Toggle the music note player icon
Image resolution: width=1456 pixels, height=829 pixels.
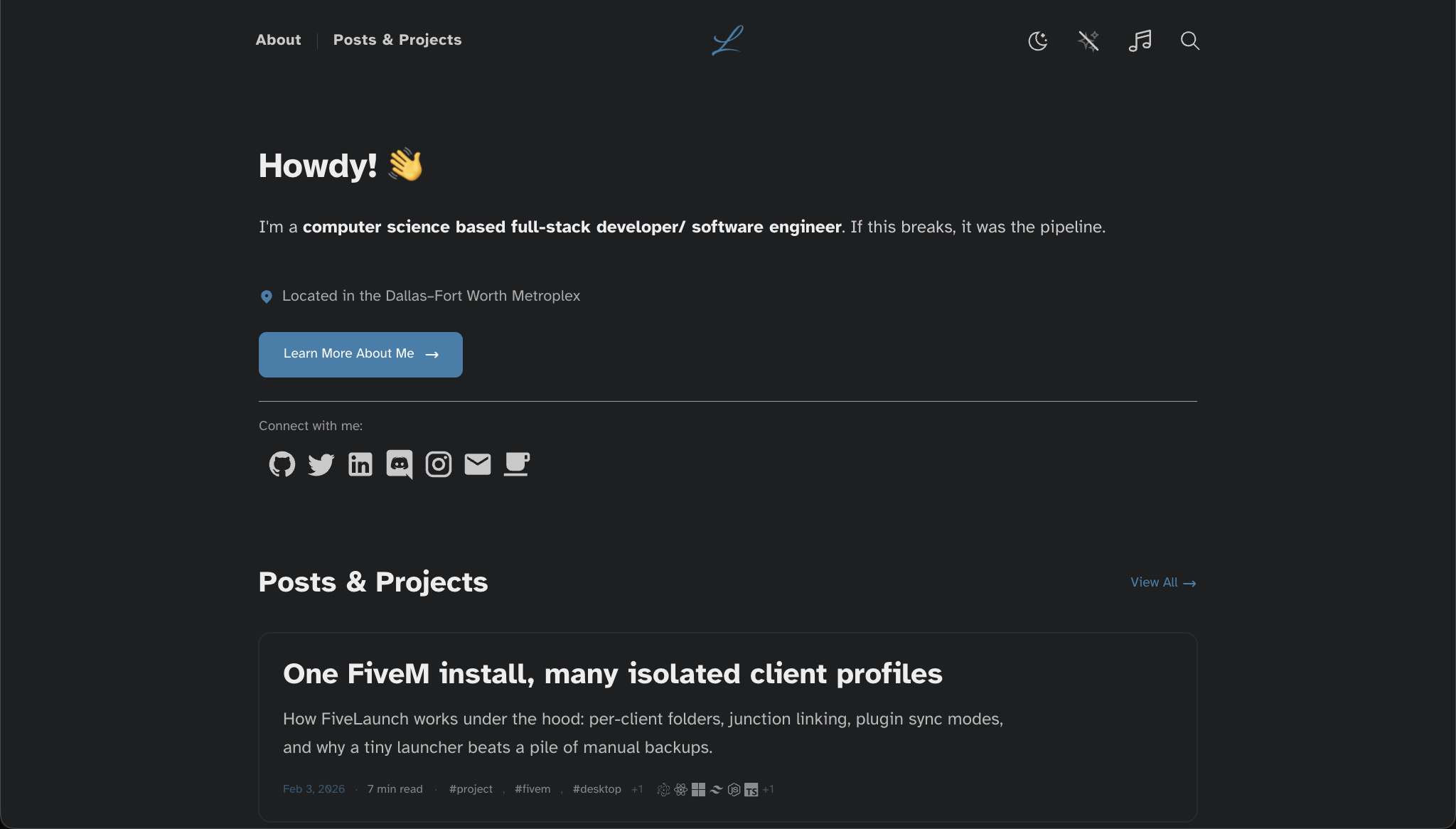1140,41
